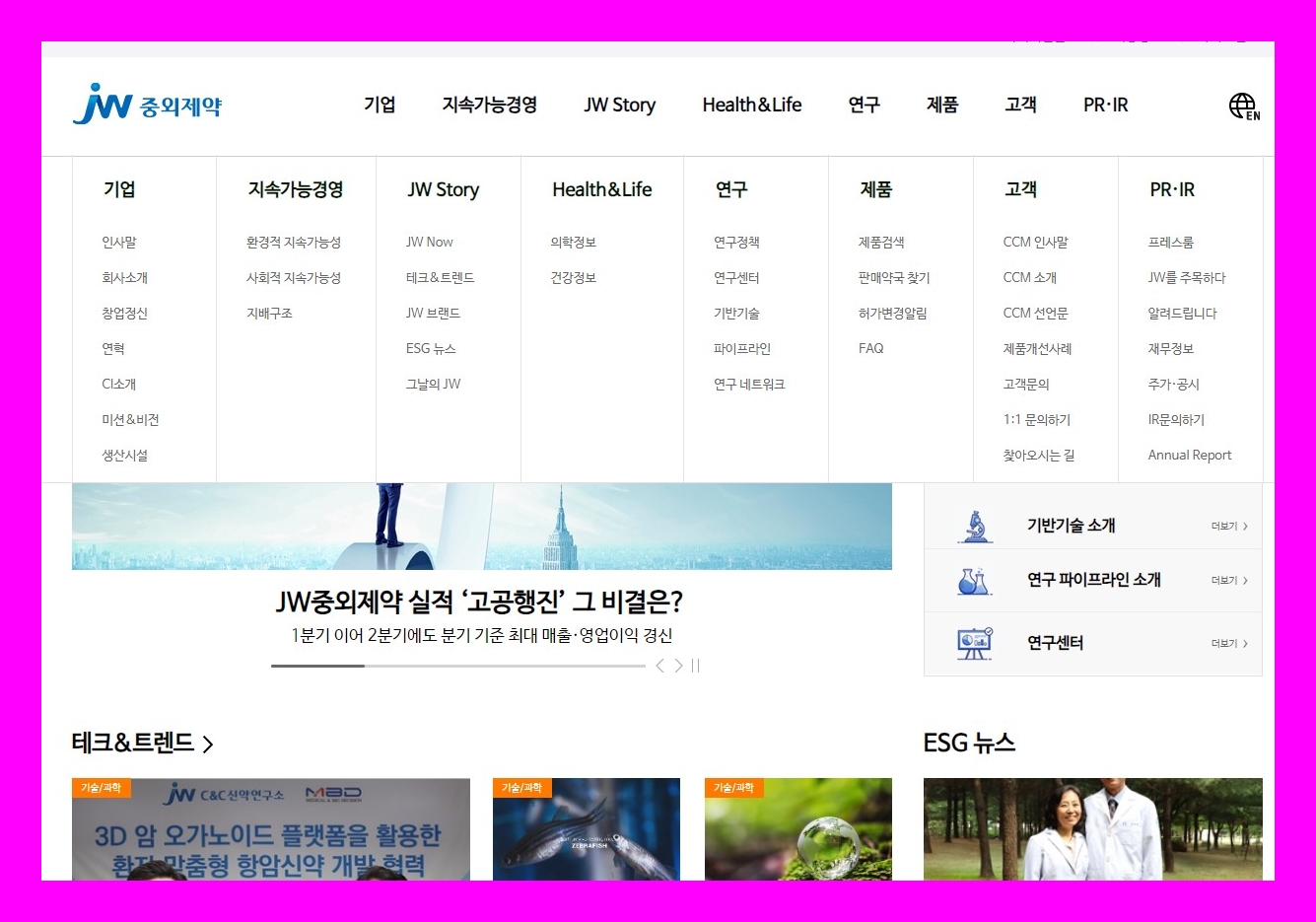Open 제품 in the top navigation bar

coord(942,105)
